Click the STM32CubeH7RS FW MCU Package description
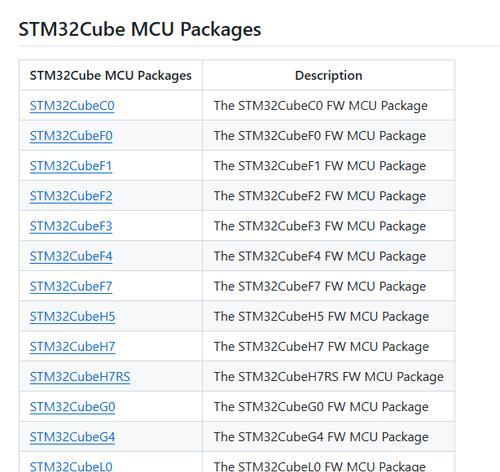The image size is (500, 472). [329, 377]
